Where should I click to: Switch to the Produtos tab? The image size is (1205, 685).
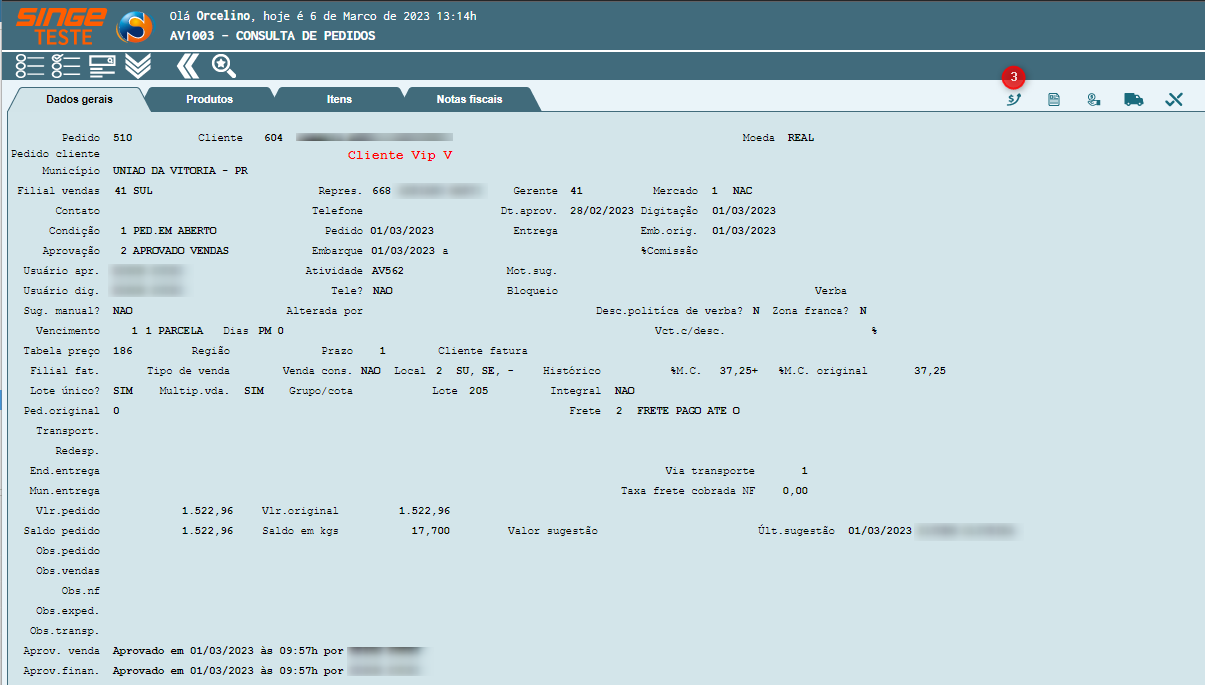209,100
